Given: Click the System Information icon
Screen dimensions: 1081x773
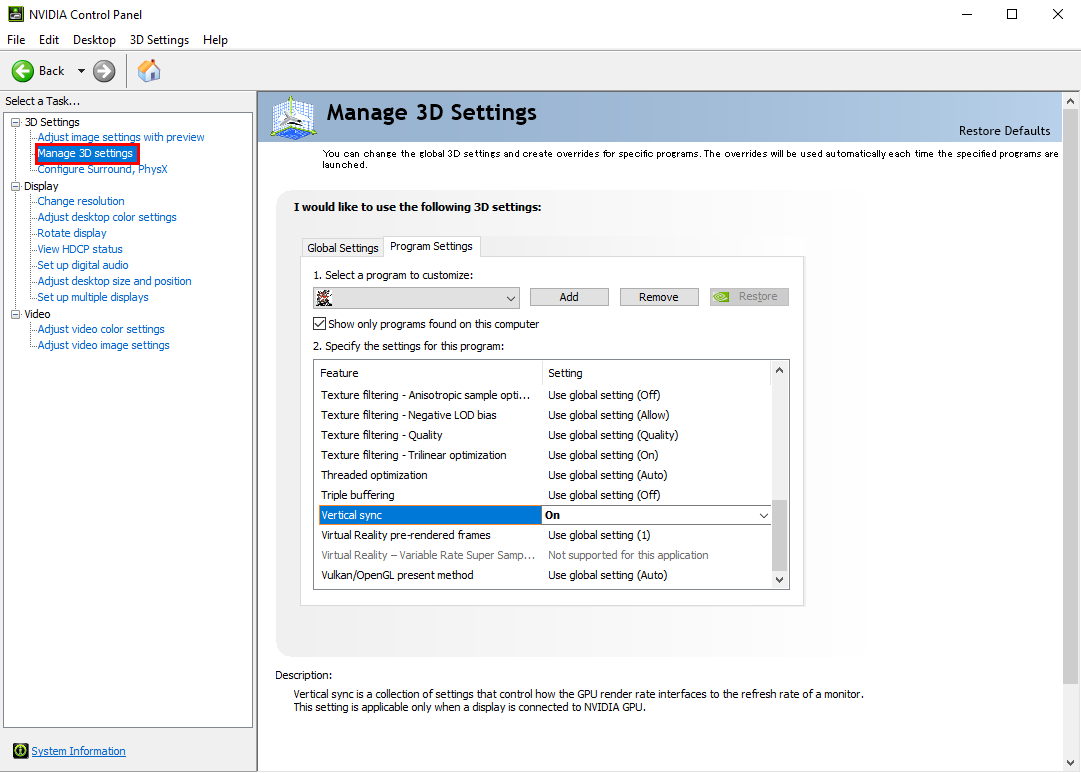Looking at the screenshot, I should (21, 751).
